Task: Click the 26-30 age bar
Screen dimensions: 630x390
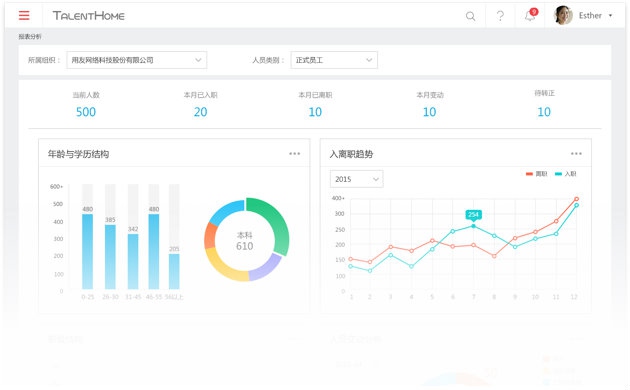Action: pyautogui.click(x=110, y=257)
